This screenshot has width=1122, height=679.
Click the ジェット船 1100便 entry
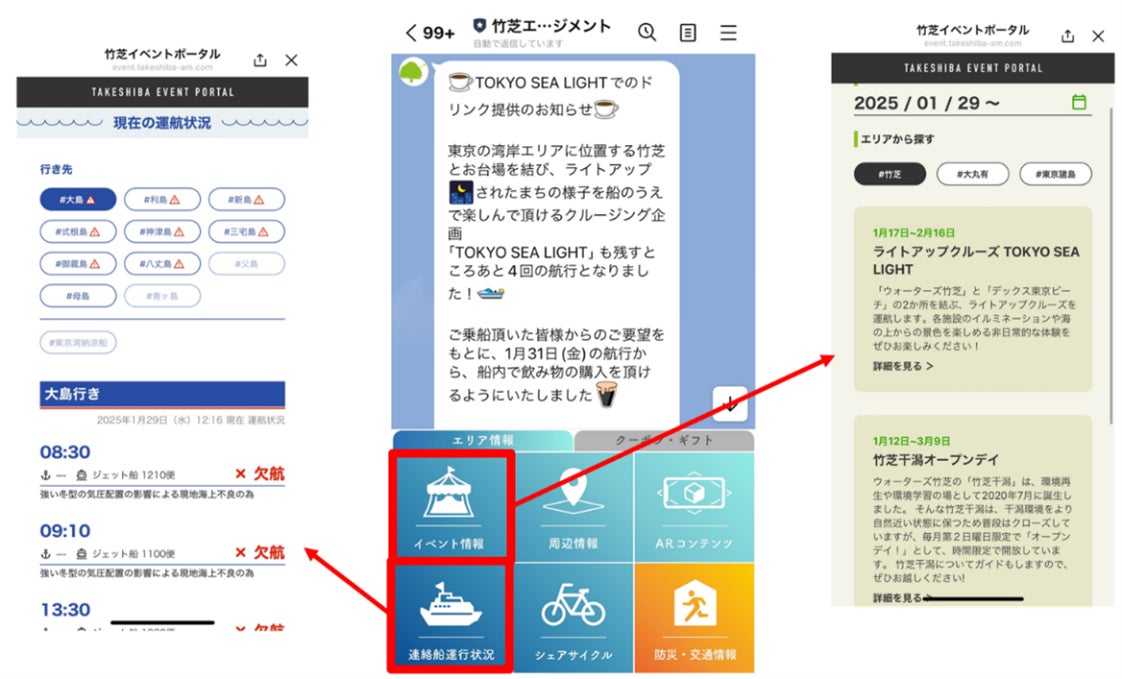click(126, 554)
